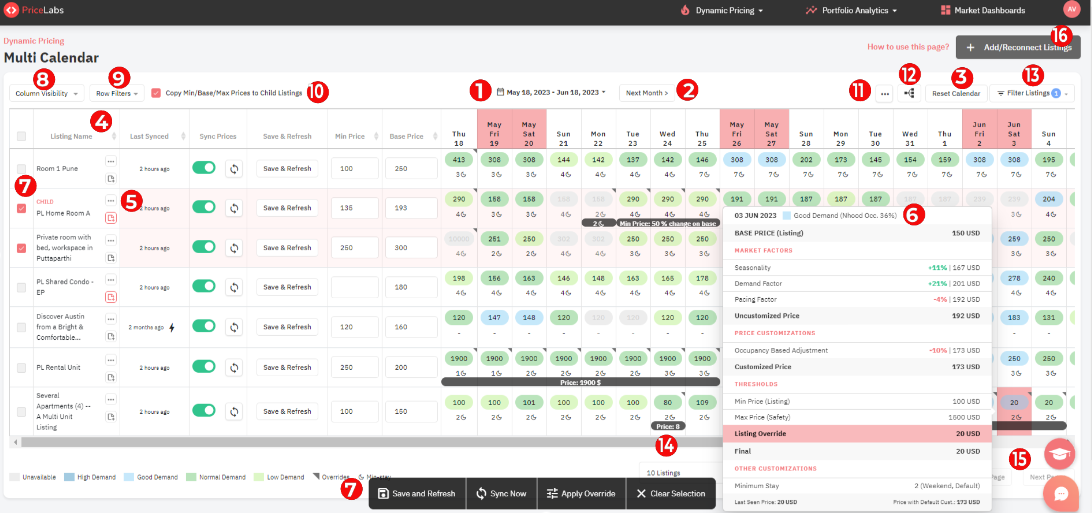Click the red notes icon for PL Home Room A

[x=111, y=218]
